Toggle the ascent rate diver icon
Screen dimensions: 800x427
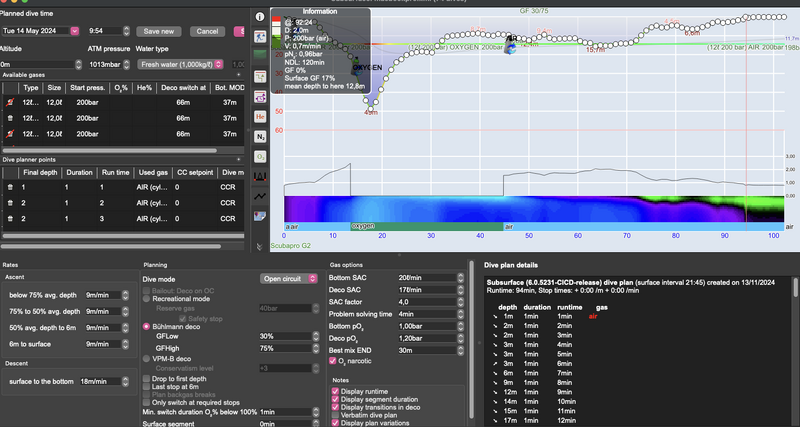tap(261, 37)
